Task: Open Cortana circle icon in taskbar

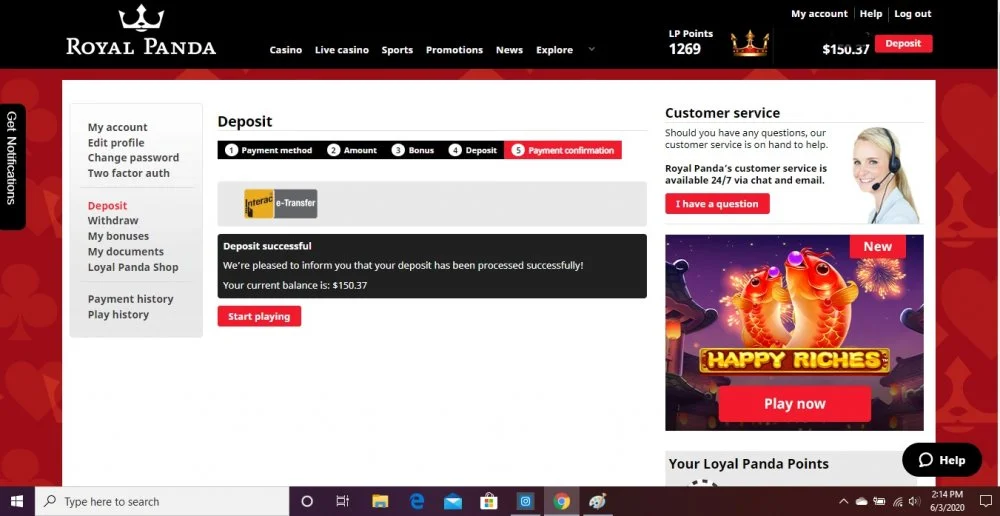Action: pyautogui.click(x=307, y=501)
